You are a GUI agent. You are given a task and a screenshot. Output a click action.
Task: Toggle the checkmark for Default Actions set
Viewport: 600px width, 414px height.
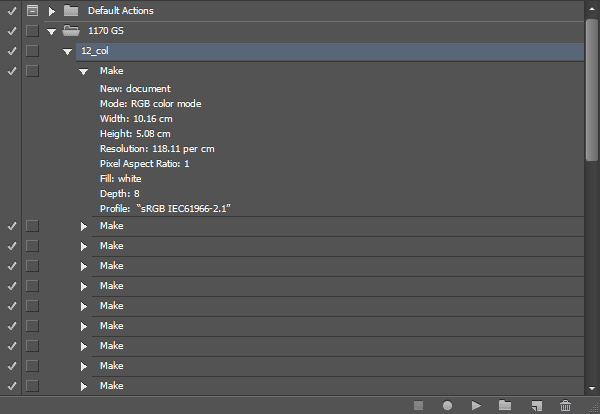(11, 11)
